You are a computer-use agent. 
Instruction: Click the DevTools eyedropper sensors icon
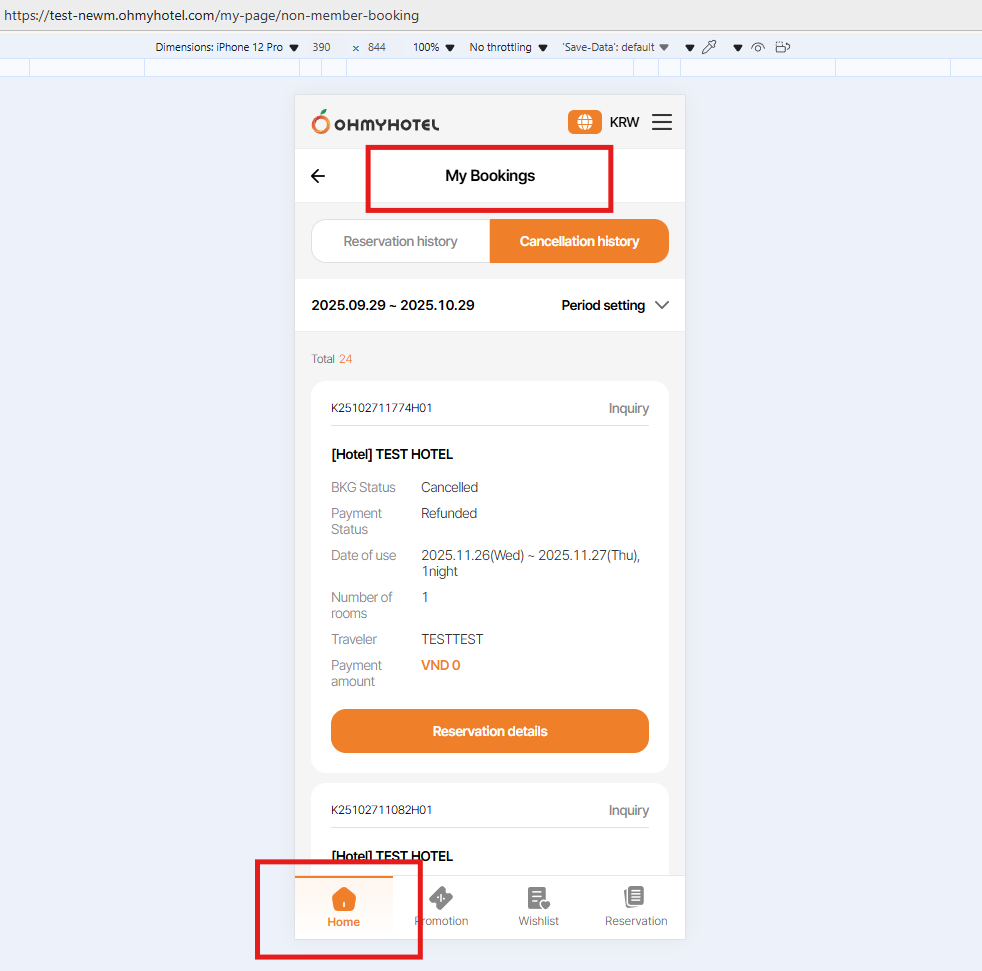pyautogui.click(x=709, y=47)
